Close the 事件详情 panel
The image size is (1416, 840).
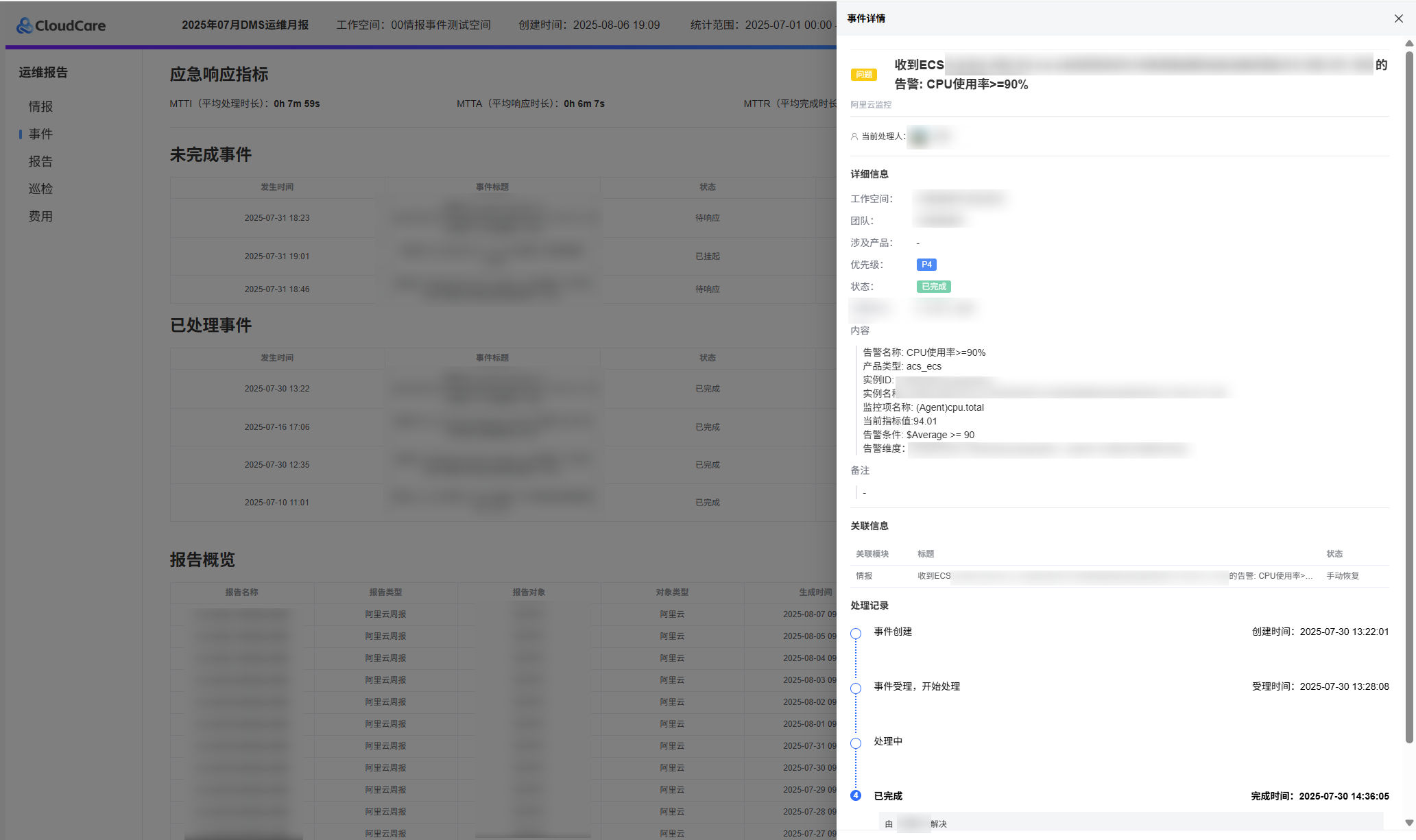click(1398, 19)
